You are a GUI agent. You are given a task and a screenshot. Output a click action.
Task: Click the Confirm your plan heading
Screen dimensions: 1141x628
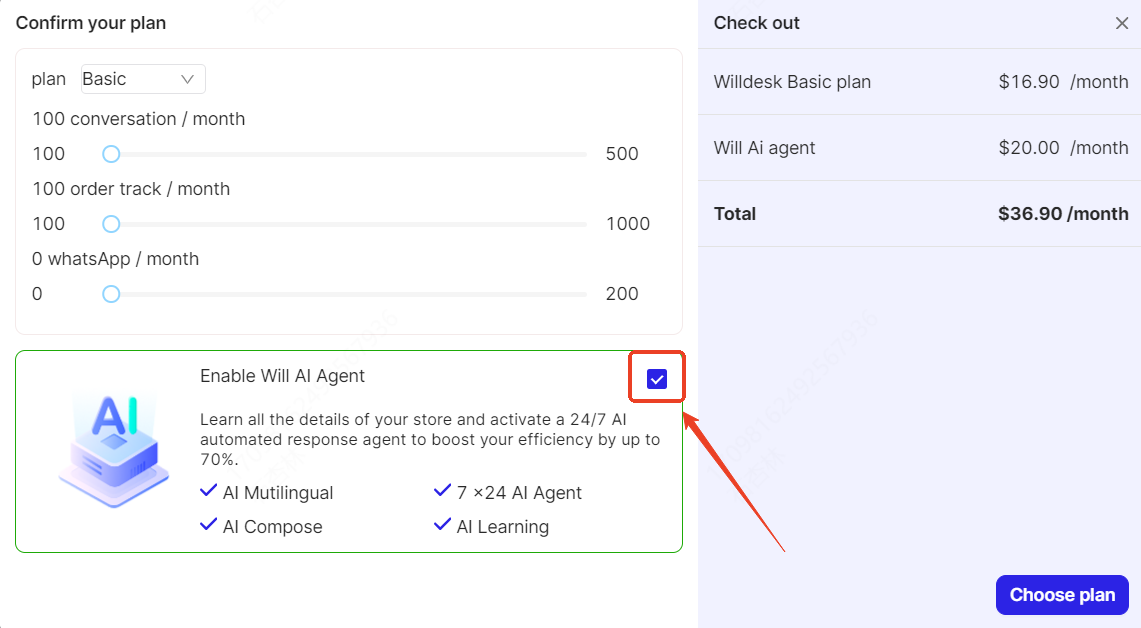pos(91,23)
